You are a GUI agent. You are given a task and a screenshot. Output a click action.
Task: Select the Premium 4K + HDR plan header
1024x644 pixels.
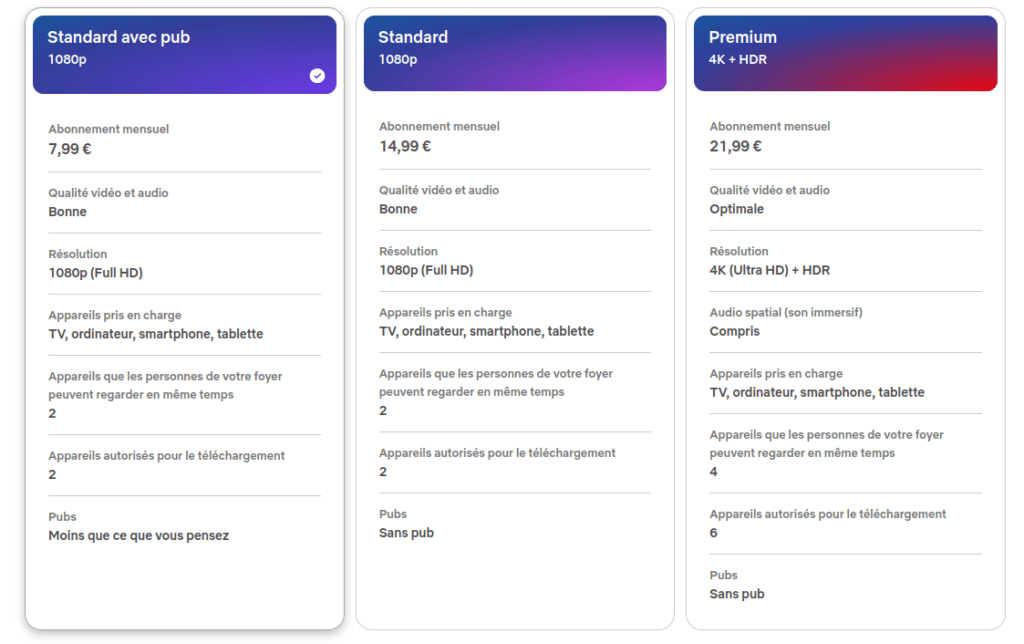pos(845,53)
